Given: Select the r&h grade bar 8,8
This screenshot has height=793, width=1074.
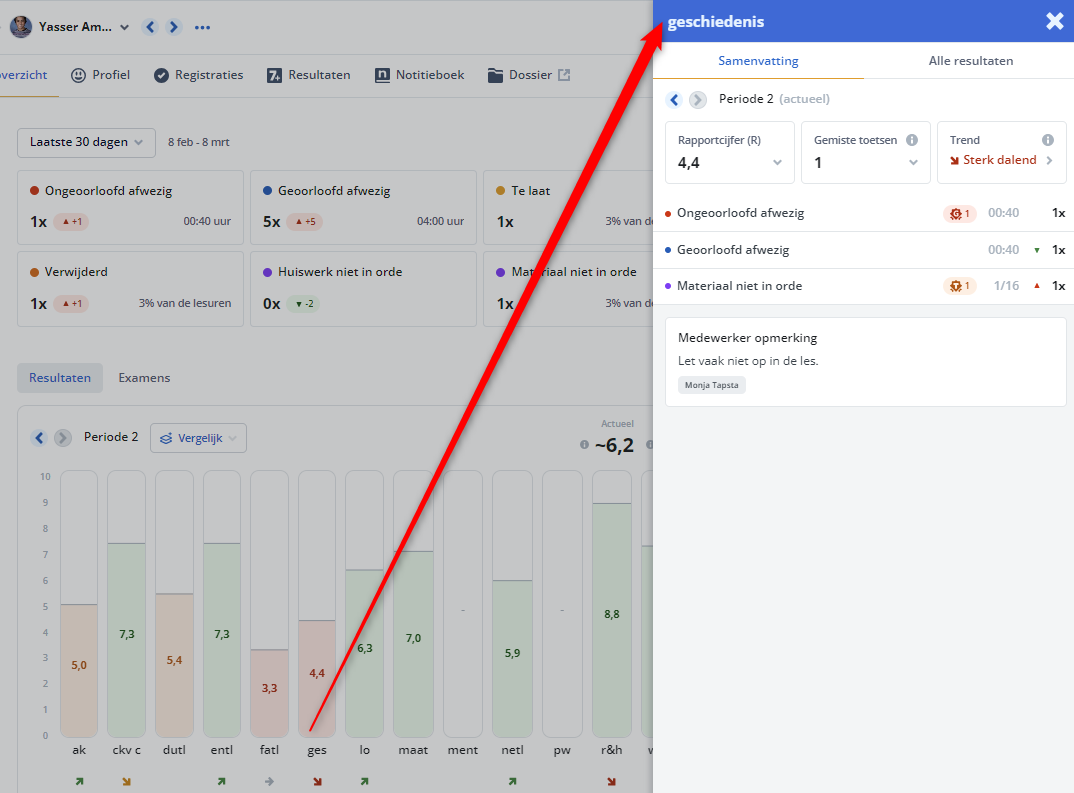Looking at the screenshot, I should (x=612, y=620).
